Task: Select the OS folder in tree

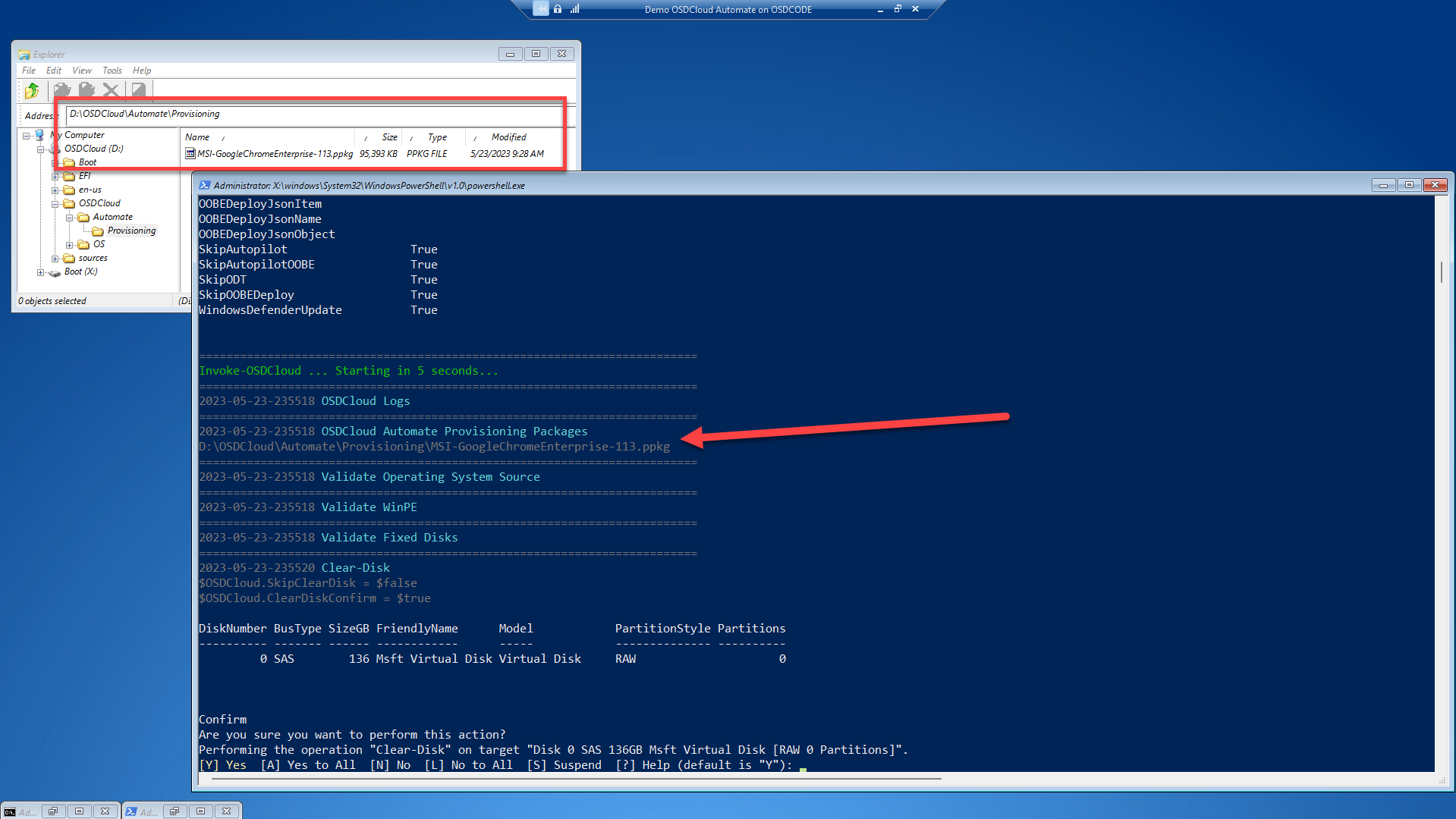Action: [x=99, y=244]
